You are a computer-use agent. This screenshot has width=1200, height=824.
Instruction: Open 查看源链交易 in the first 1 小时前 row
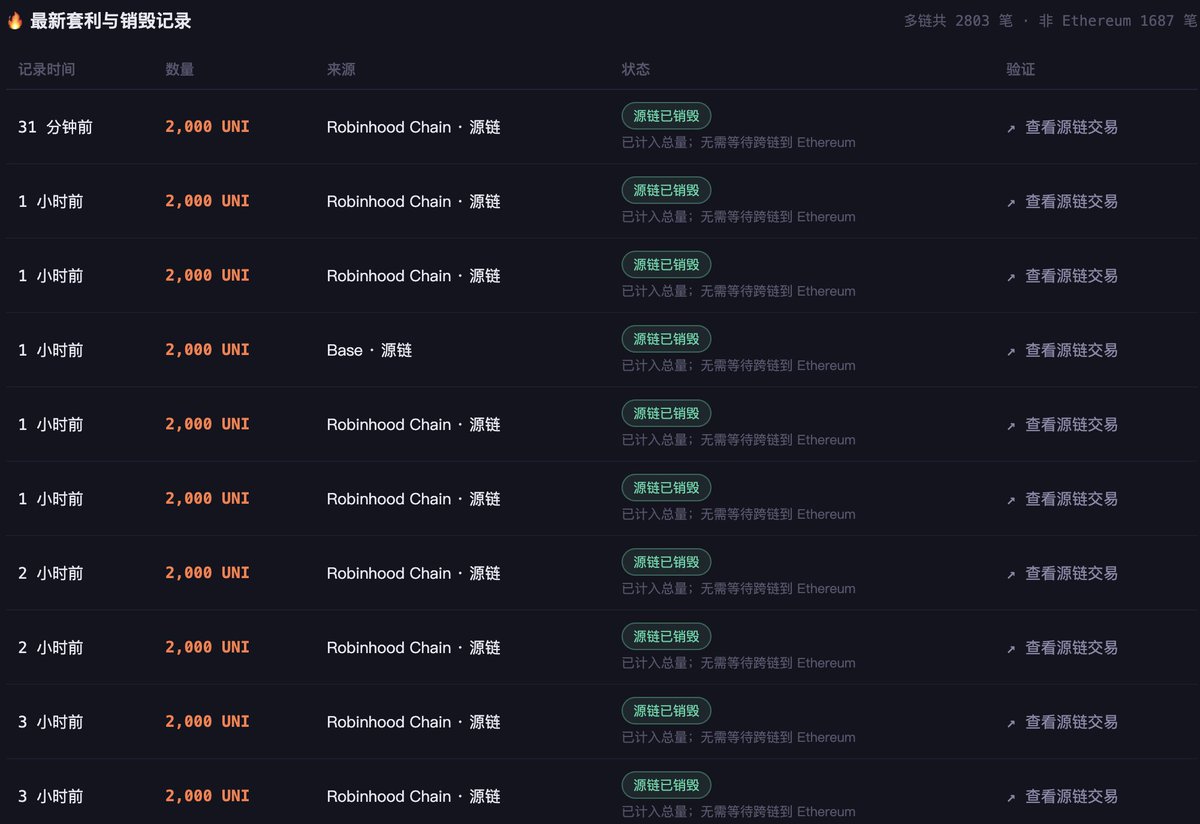[1071, 202]
